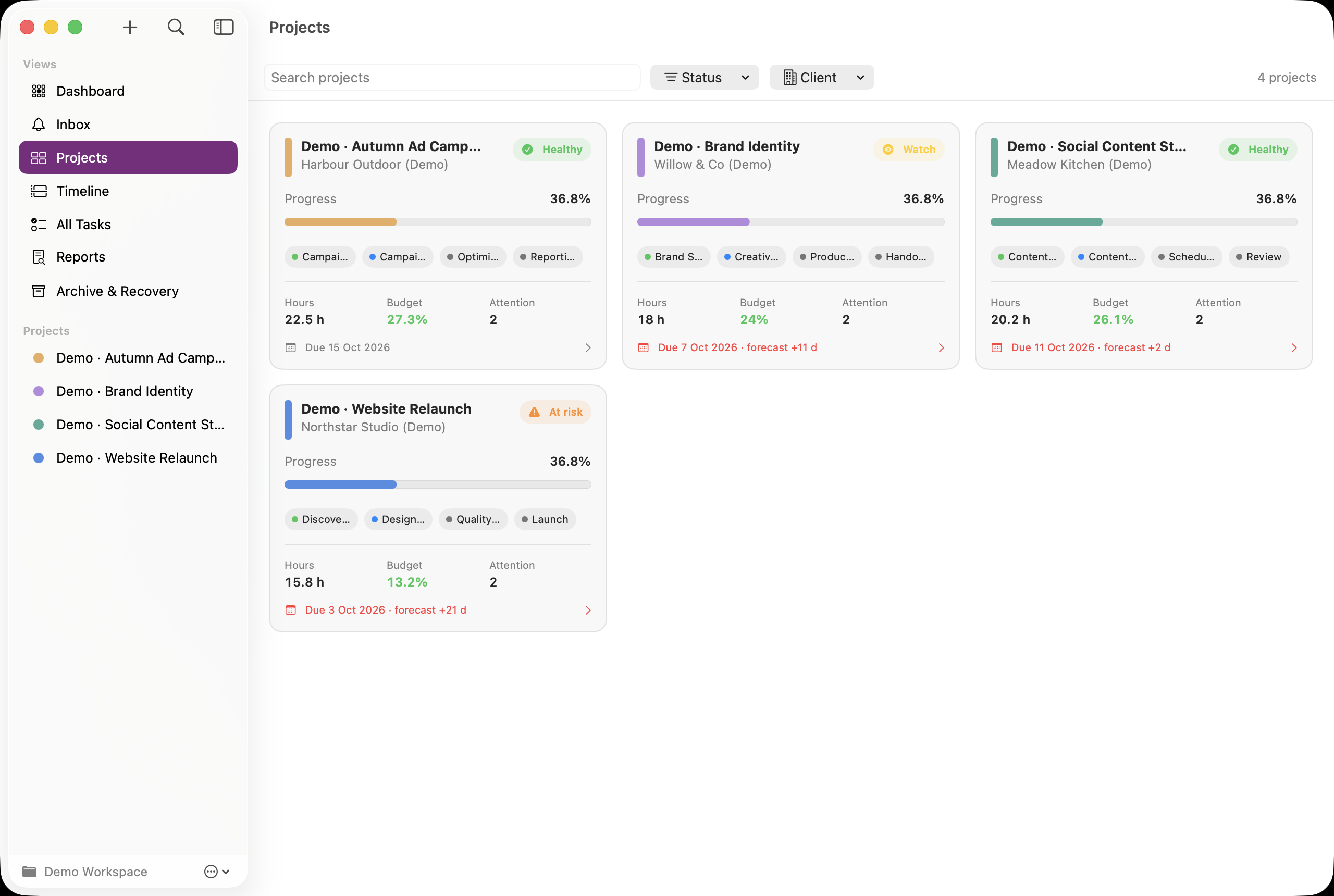Viewport: 1334px width, 896px height.
Task: Open the Status filter dropdown
Action: click(x=704, y=77)
